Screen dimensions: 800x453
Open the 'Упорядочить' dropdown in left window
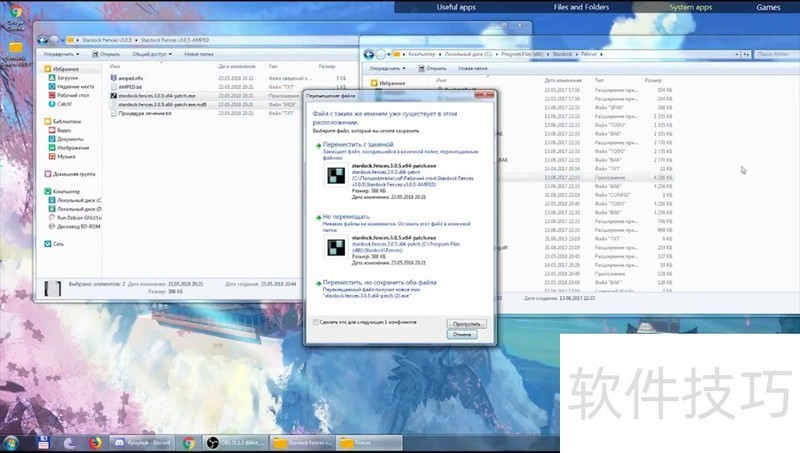[x=62, y=54]
